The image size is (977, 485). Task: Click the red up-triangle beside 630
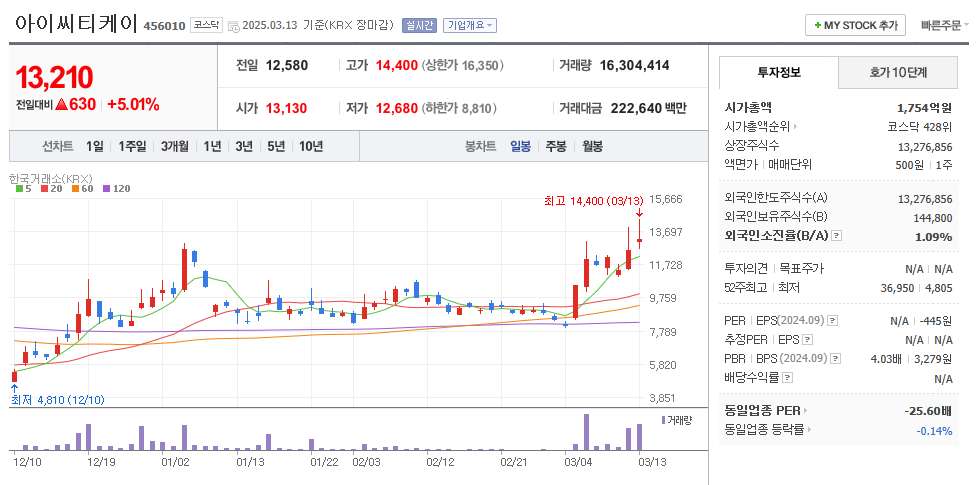(x=61, y=104)
